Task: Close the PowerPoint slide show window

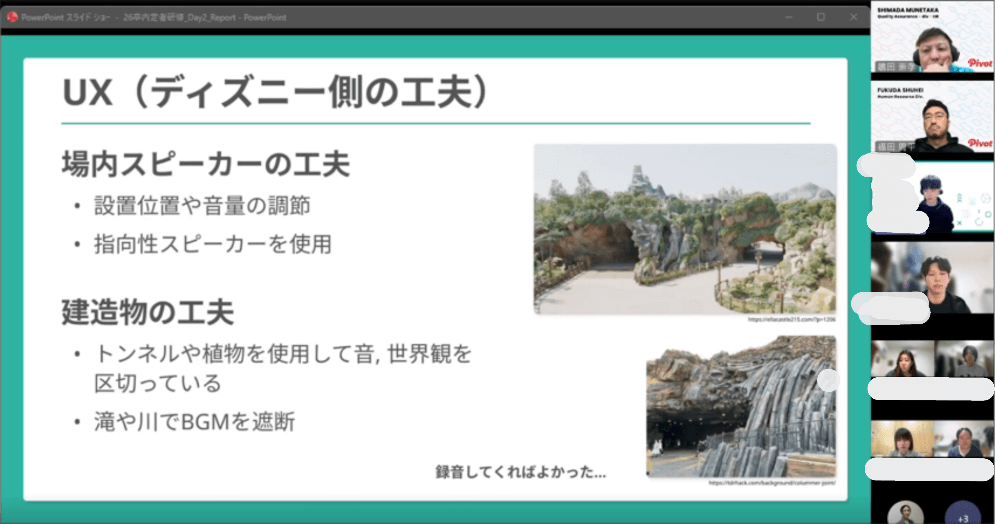Action: 853,17
